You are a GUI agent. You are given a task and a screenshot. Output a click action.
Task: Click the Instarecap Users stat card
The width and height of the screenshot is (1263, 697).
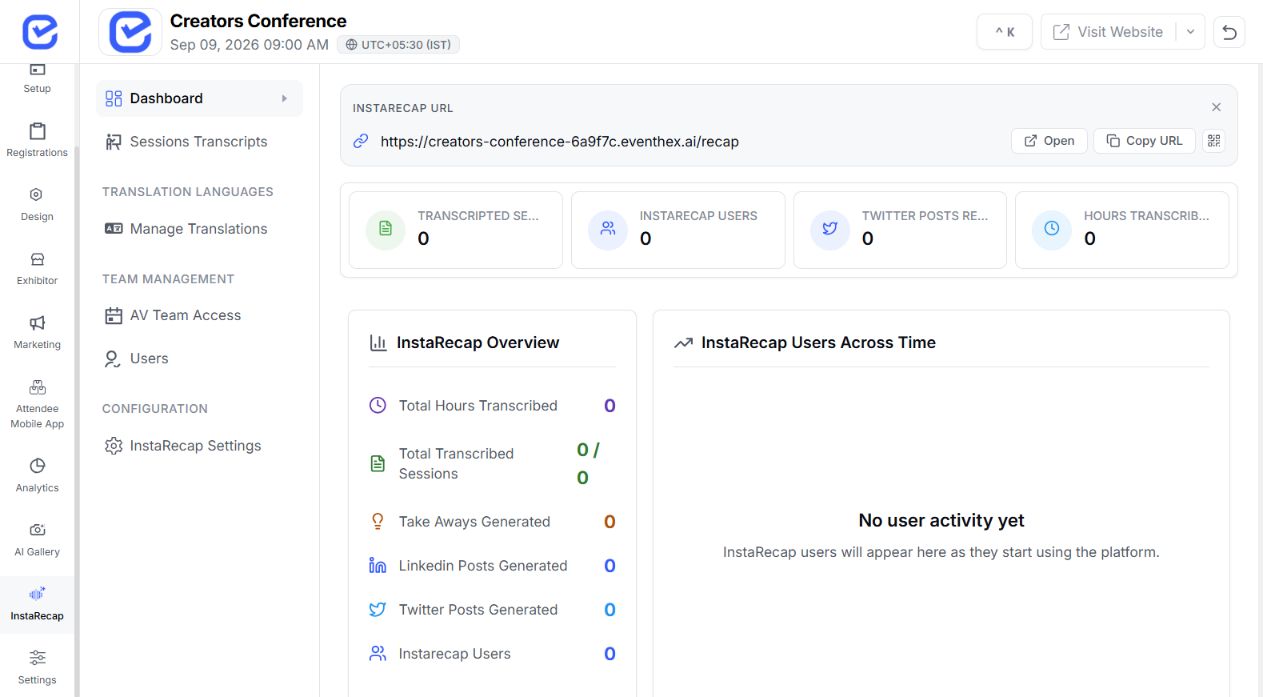(x=677, y=230)
